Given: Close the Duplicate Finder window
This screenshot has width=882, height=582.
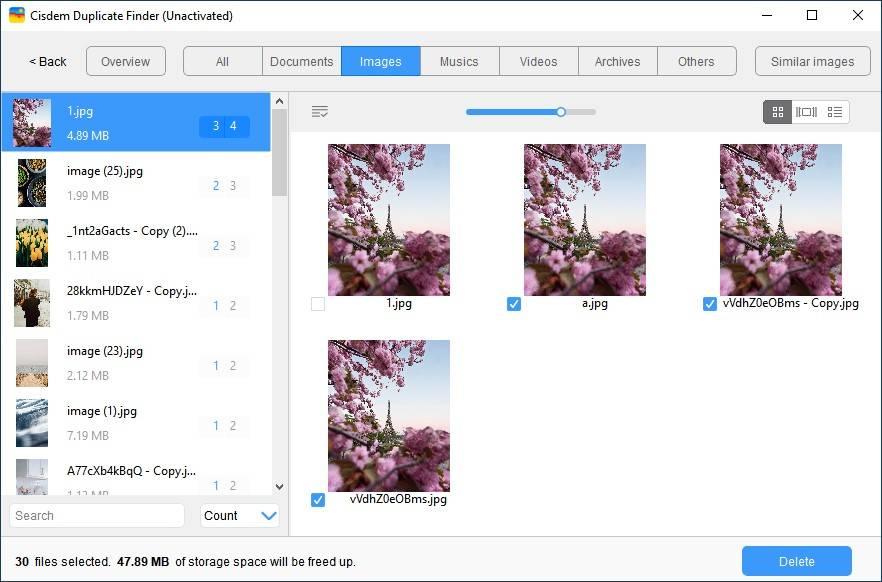Looking at the screenshot, I should 858,15.
